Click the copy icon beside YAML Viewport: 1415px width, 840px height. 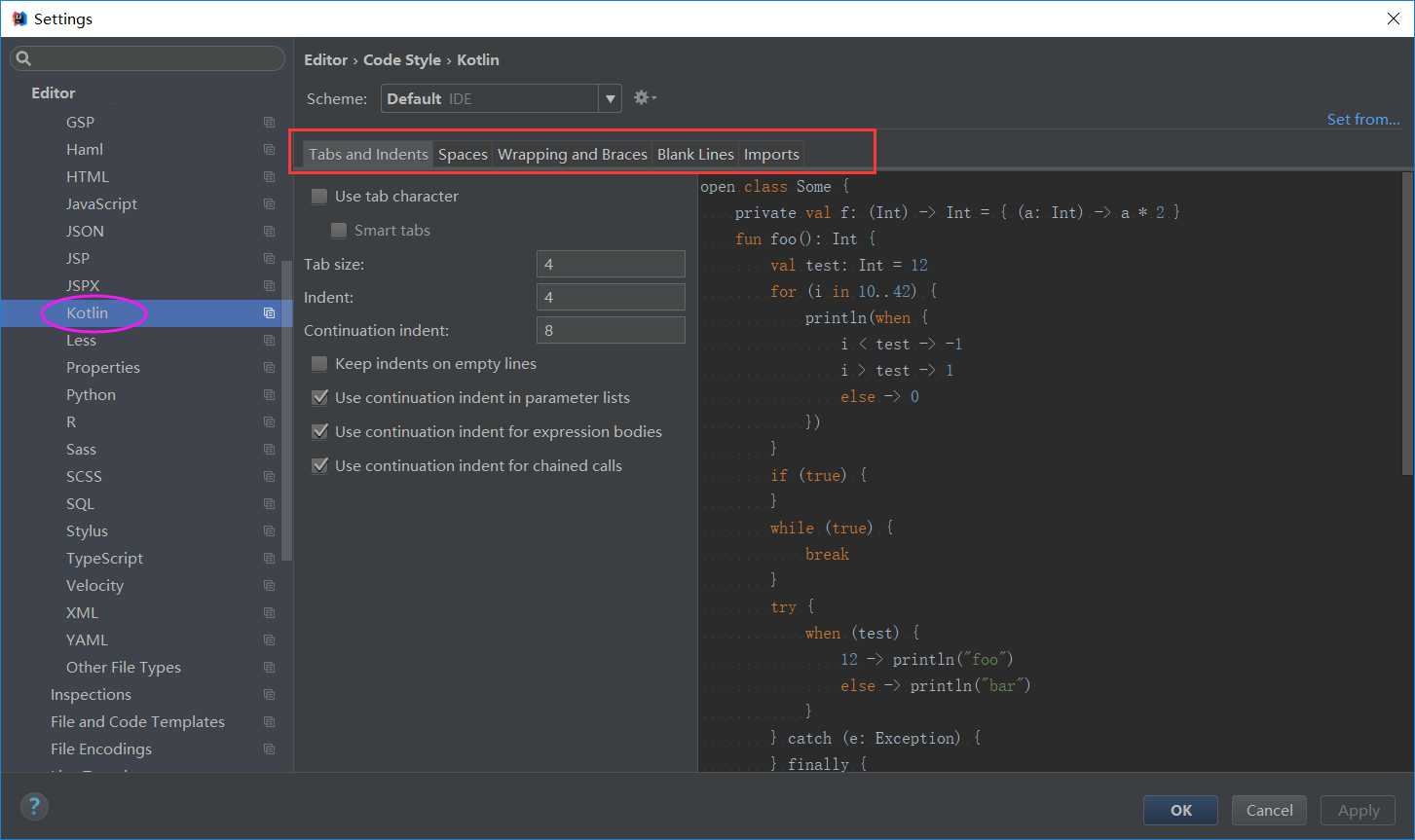269,639
